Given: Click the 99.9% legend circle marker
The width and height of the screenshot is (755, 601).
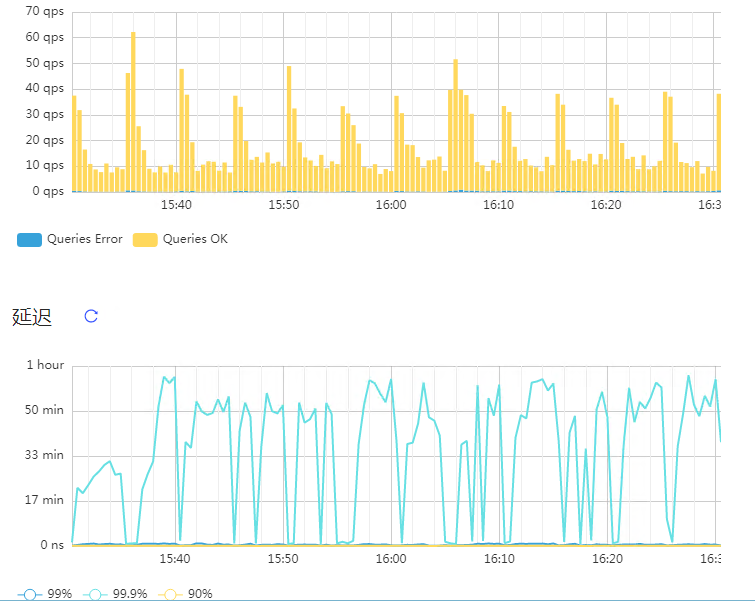Looking at the screenshot, I should 95,595.
